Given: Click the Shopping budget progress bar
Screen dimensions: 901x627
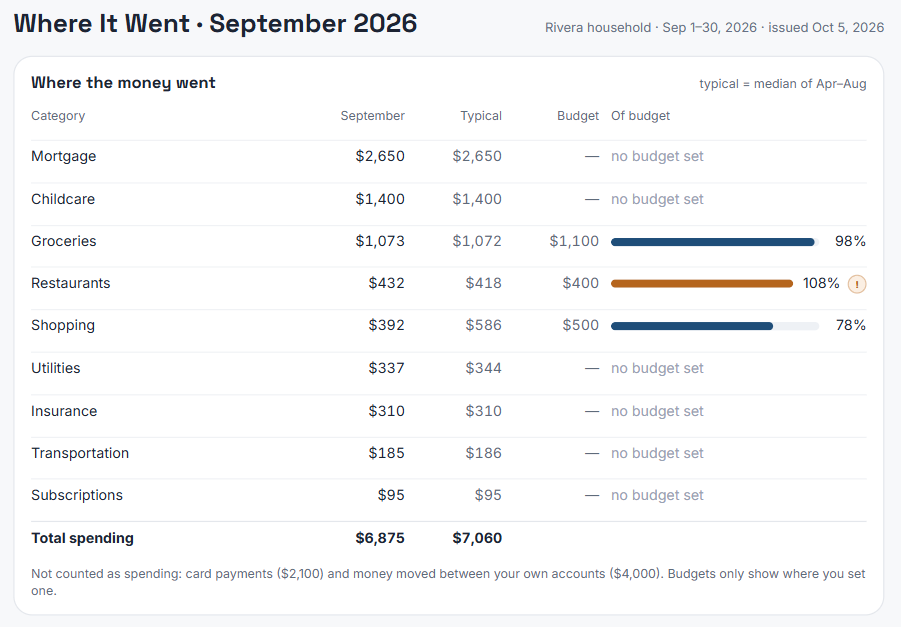Looking at the screenshot, I should point(715,326).
